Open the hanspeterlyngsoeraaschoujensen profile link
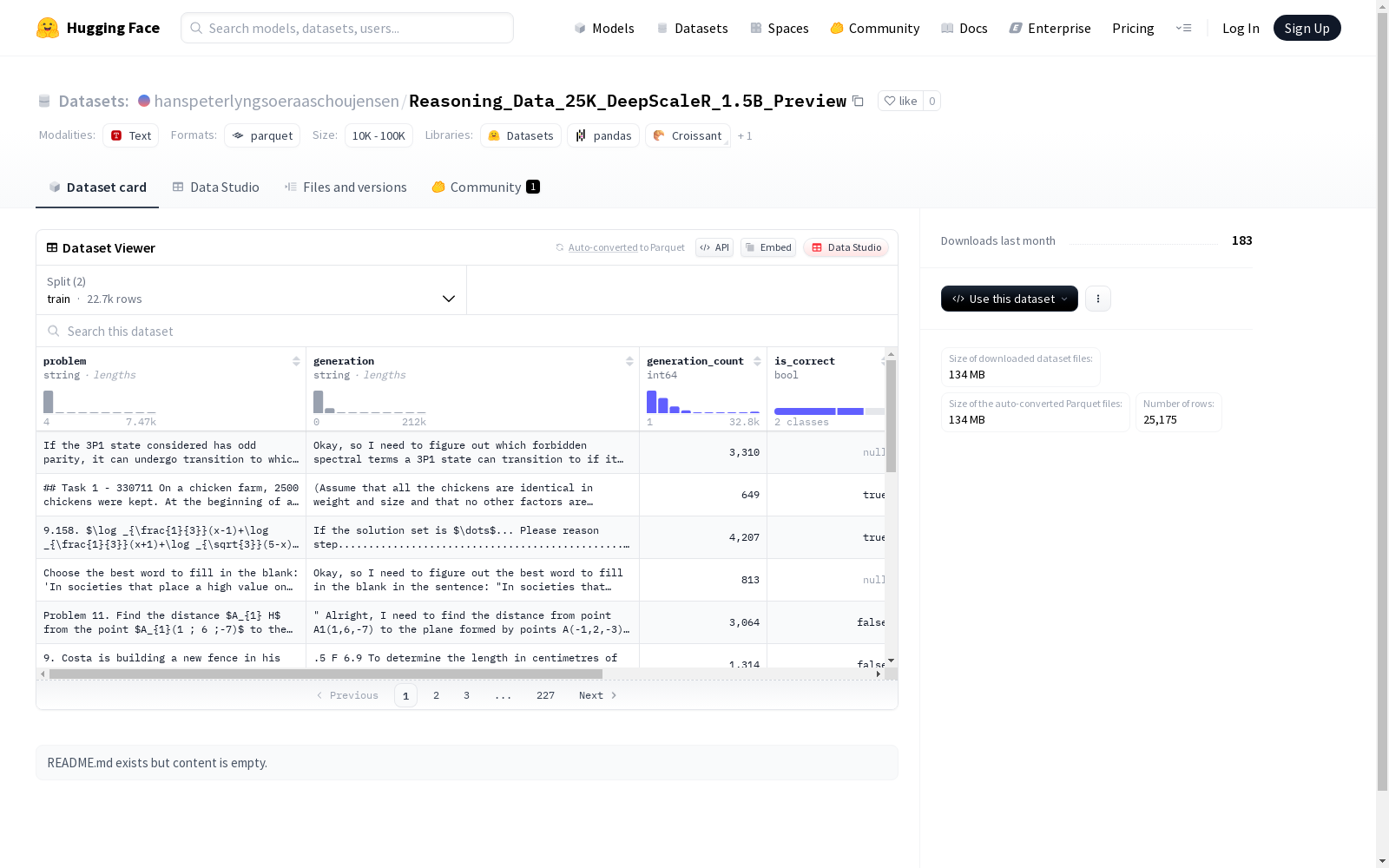 276,101
